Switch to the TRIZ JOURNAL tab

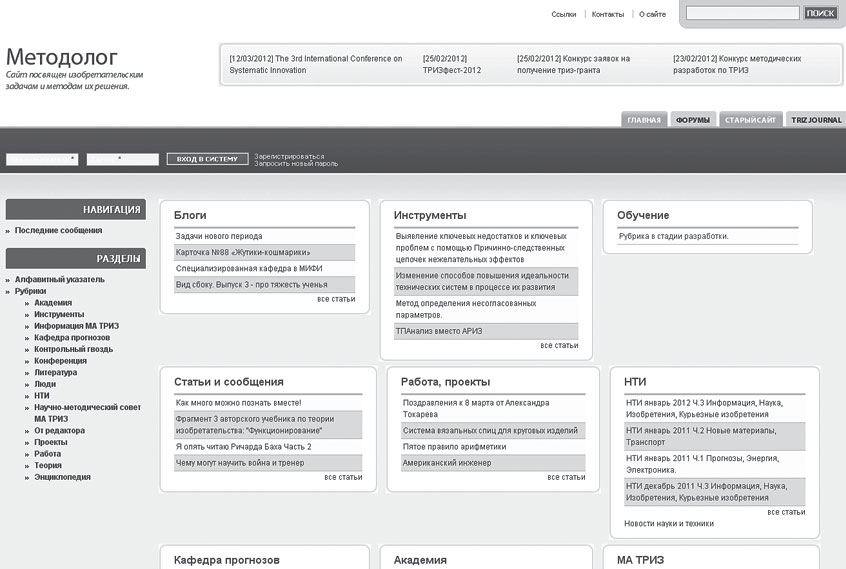pos(816,120)
